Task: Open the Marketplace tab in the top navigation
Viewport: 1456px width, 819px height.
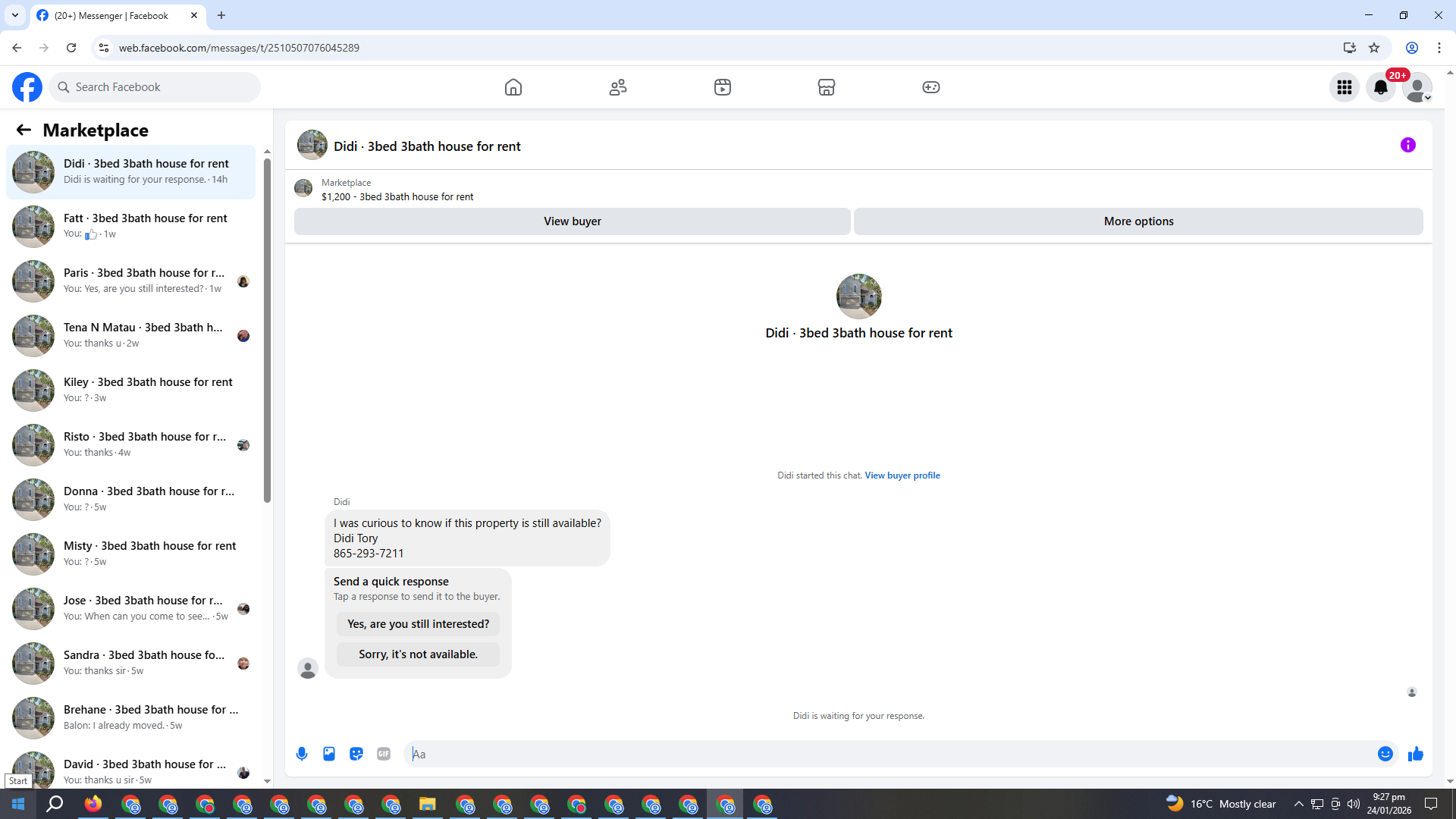Action: 827,87
